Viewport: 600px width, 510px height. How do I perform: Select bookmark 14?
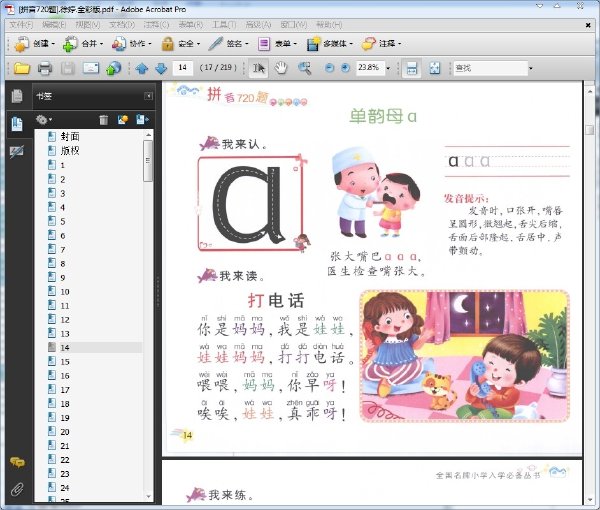click(65, 348)
